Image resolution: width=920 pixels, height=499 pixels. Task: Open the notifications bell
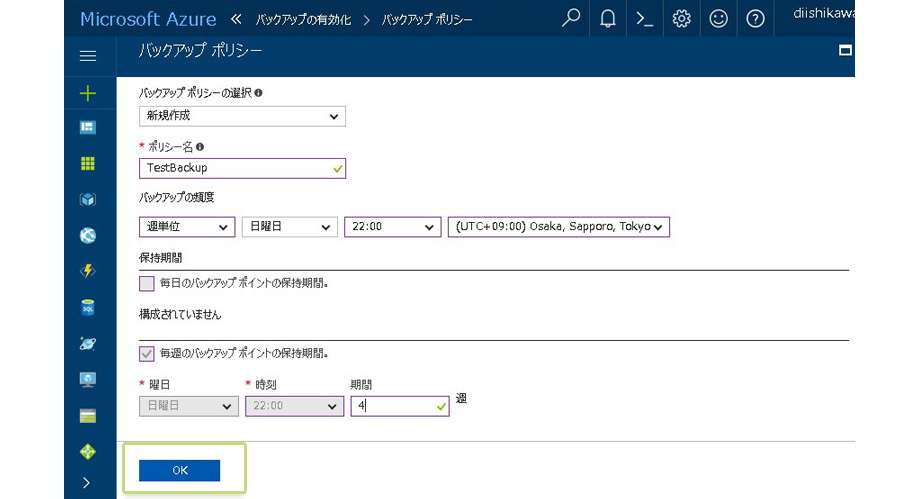pos(608,19)
